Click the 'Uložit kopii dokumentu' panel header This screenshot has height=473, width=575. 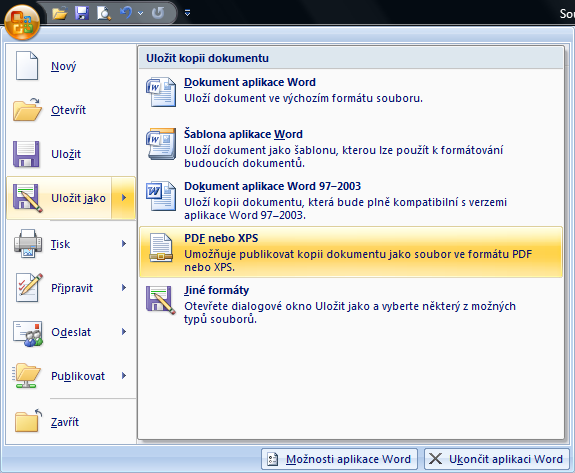(x=351, y=58)
